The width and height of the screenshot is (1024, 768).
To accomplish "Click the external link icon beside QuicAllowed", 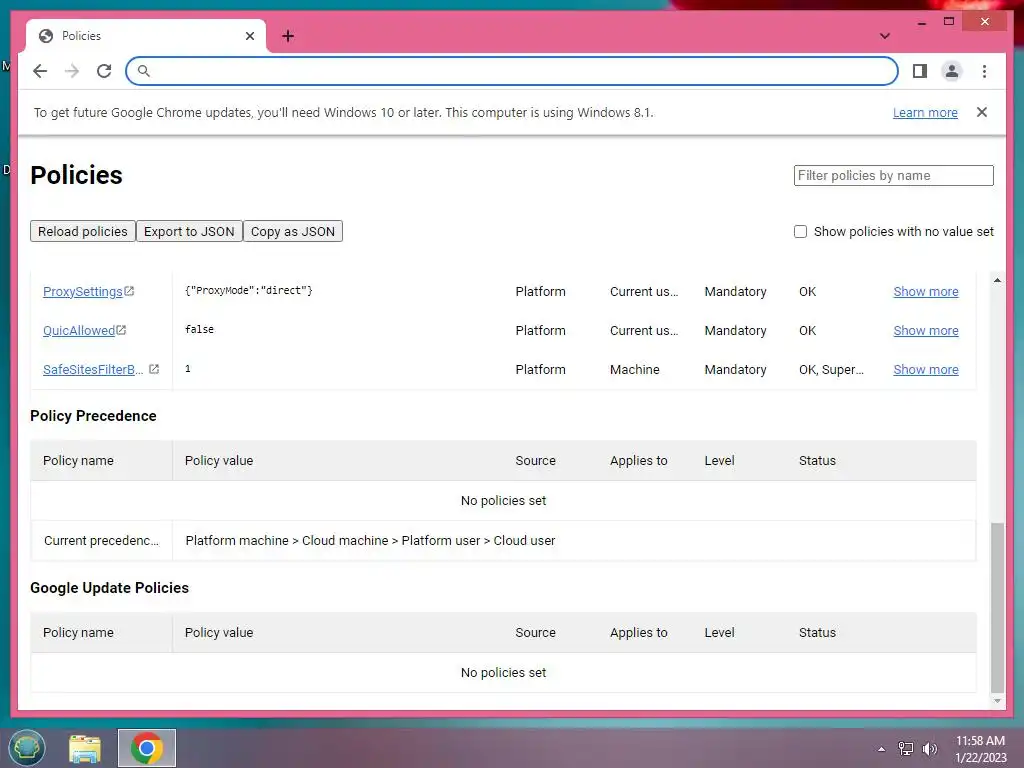I will (x=121, y=330).
